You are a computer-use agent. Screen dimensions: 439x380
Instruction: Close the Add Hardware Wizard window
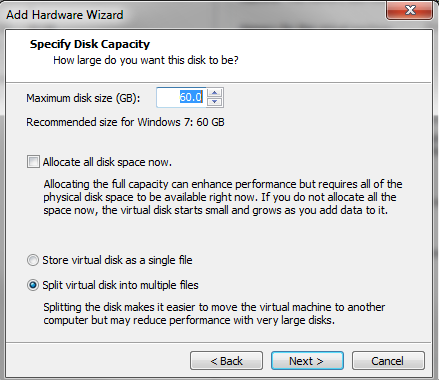pyautogui.click(x=409, y=10)
